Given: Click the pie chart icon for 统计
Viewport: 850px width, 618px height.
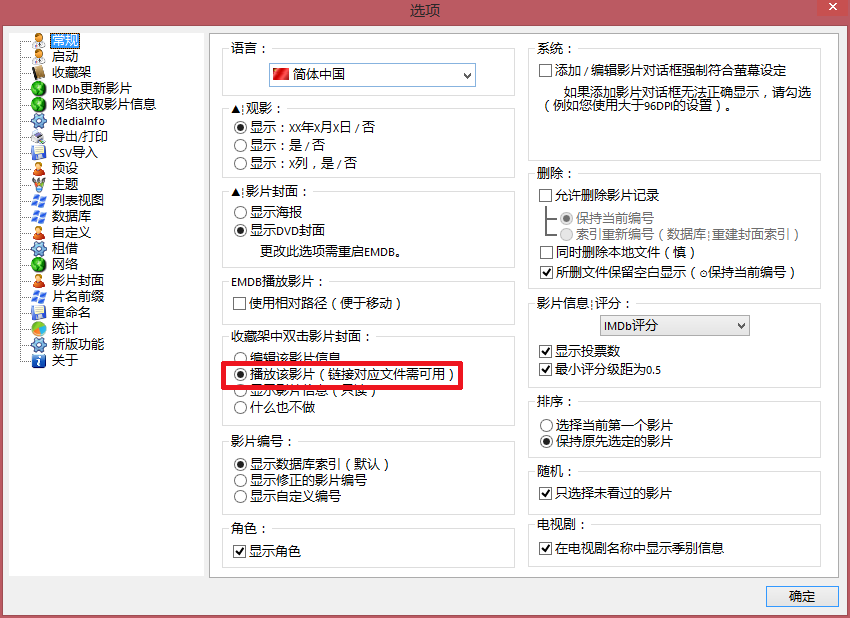Looking at the screenshot, I should 38,328.
